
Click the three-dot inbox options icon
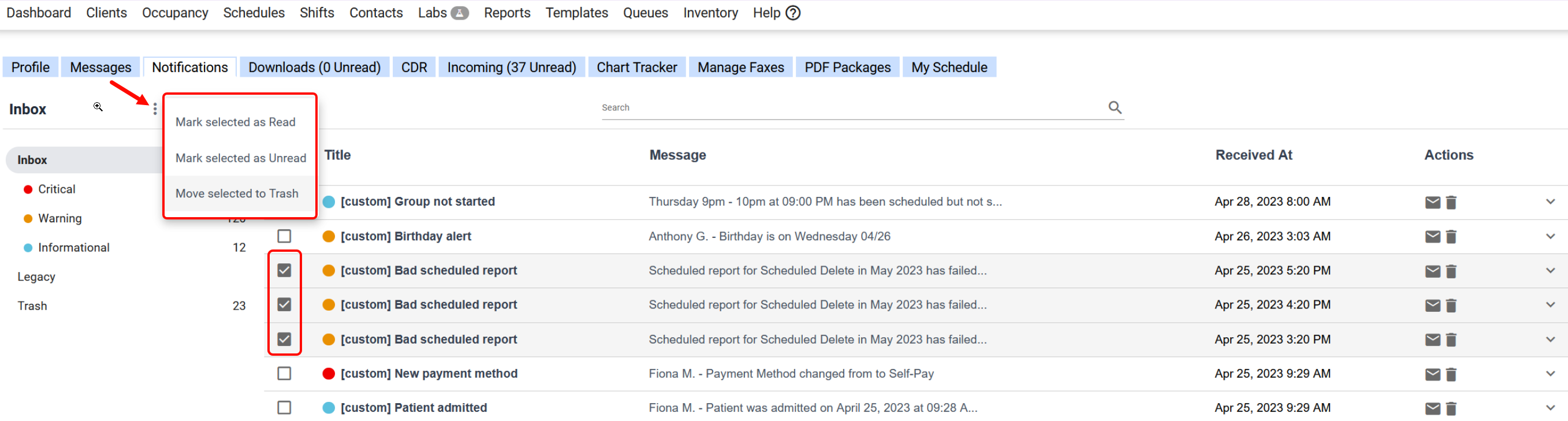tap(155, 109)
